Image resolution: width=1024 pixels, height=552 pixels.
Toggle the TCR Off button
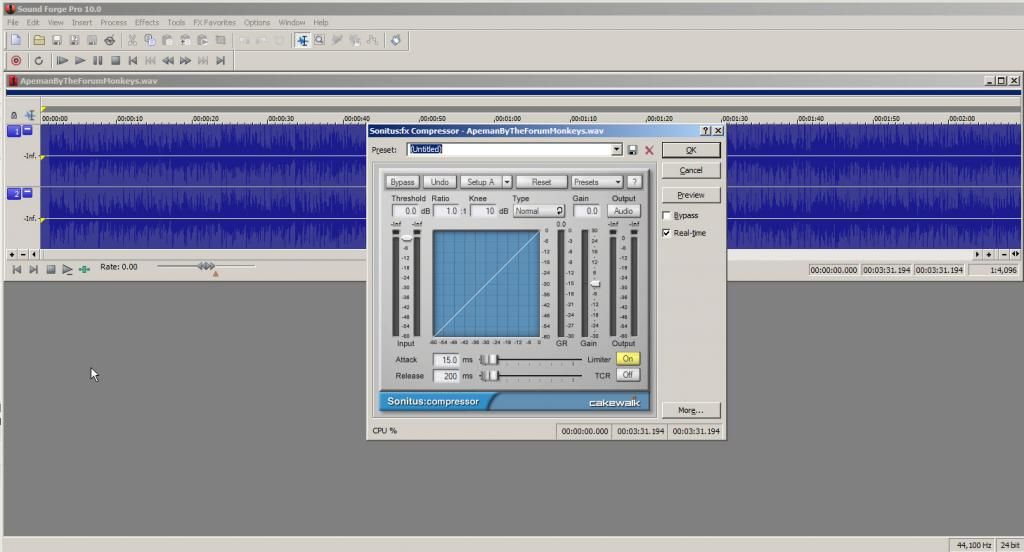click(x=627, y=375)
